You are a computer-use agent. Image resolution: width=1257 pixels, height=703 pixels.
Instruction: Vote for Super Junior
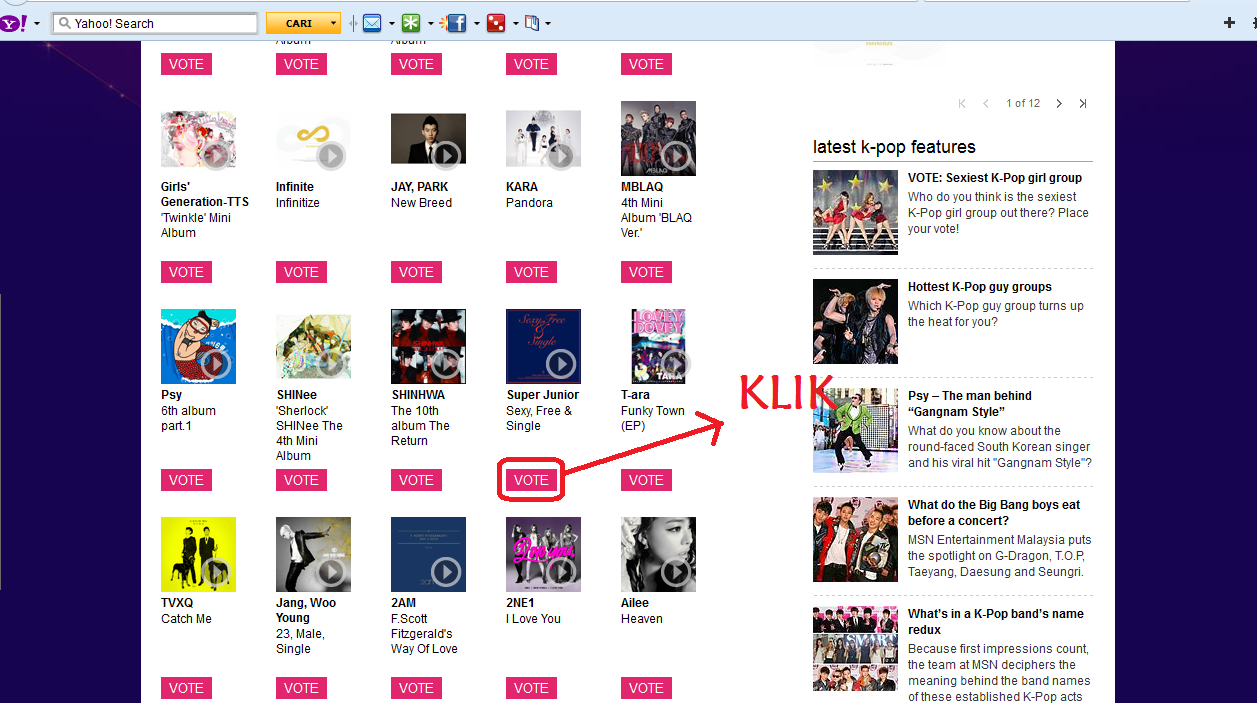(x=531, y=480)
